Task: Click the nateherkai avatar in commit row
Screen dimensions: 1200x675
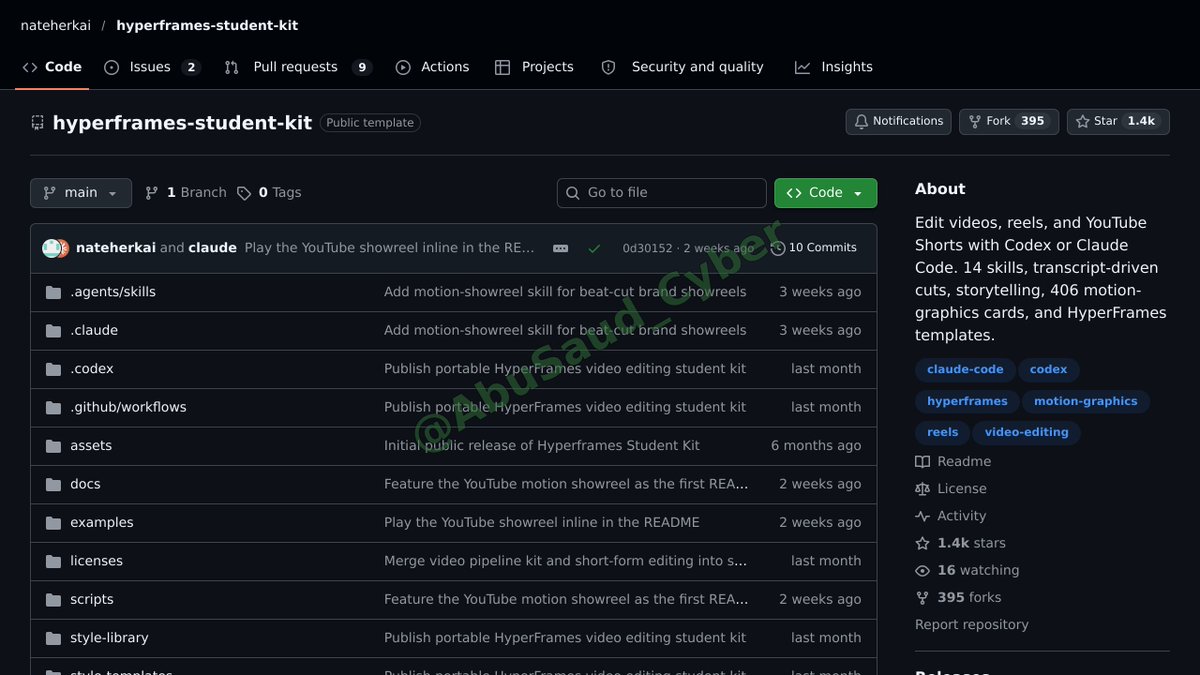Action: 51,248
